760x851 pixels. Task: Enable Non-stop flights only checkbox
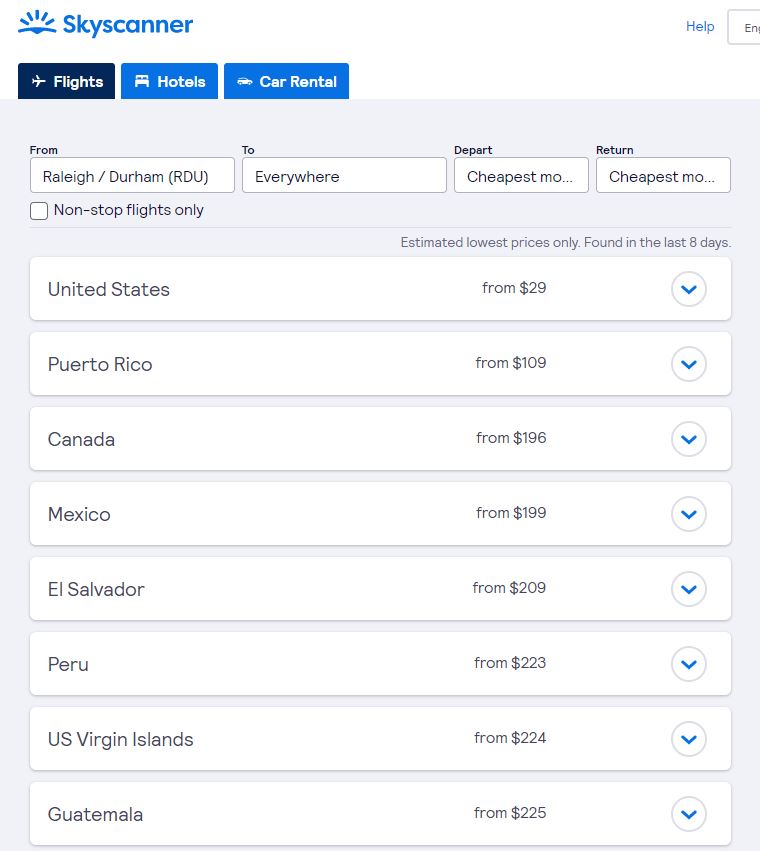point(39,211)
